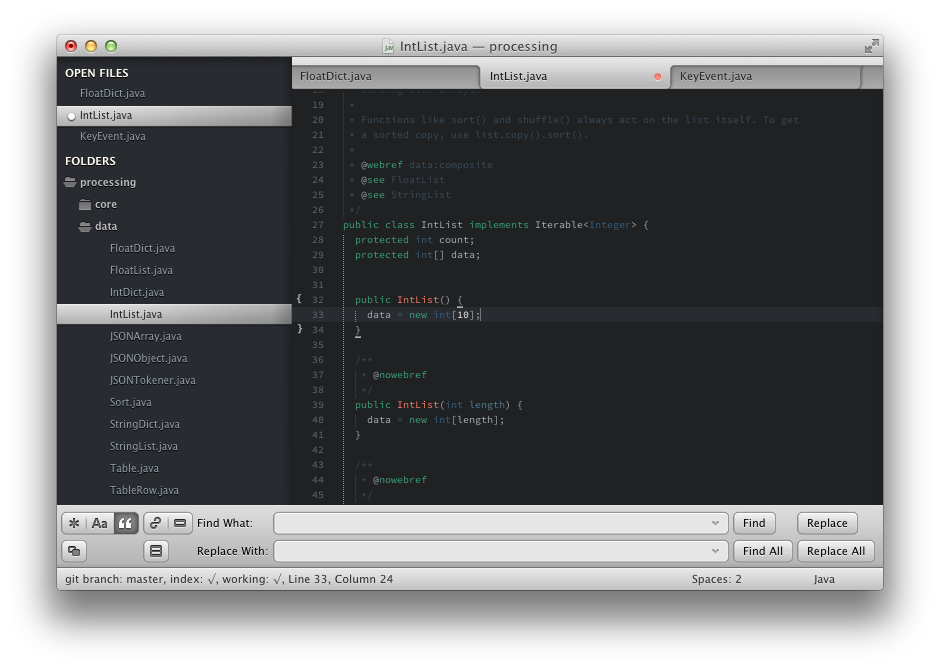Click the green zoom window button
The image size is (940, 669).
coord(111,46)
